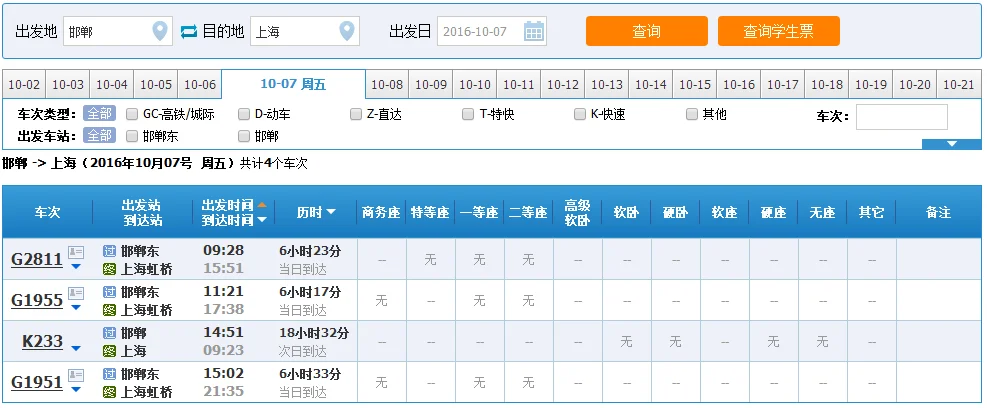Click G1951 arrival time 21:35

[x=223, y=392]
